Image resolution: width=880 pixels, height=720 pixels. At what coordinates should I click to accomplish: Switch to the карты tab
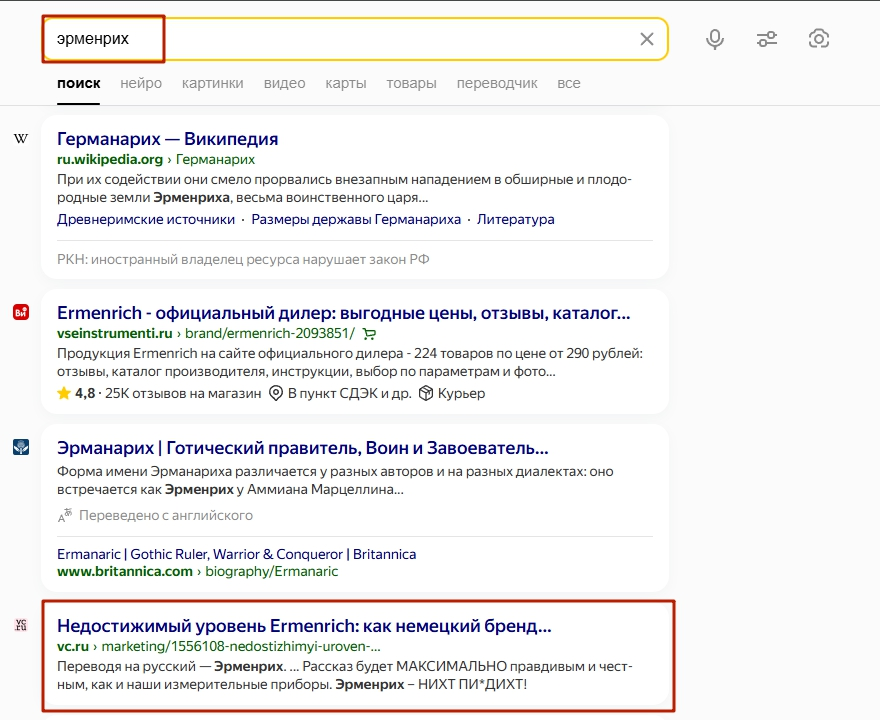346,83
